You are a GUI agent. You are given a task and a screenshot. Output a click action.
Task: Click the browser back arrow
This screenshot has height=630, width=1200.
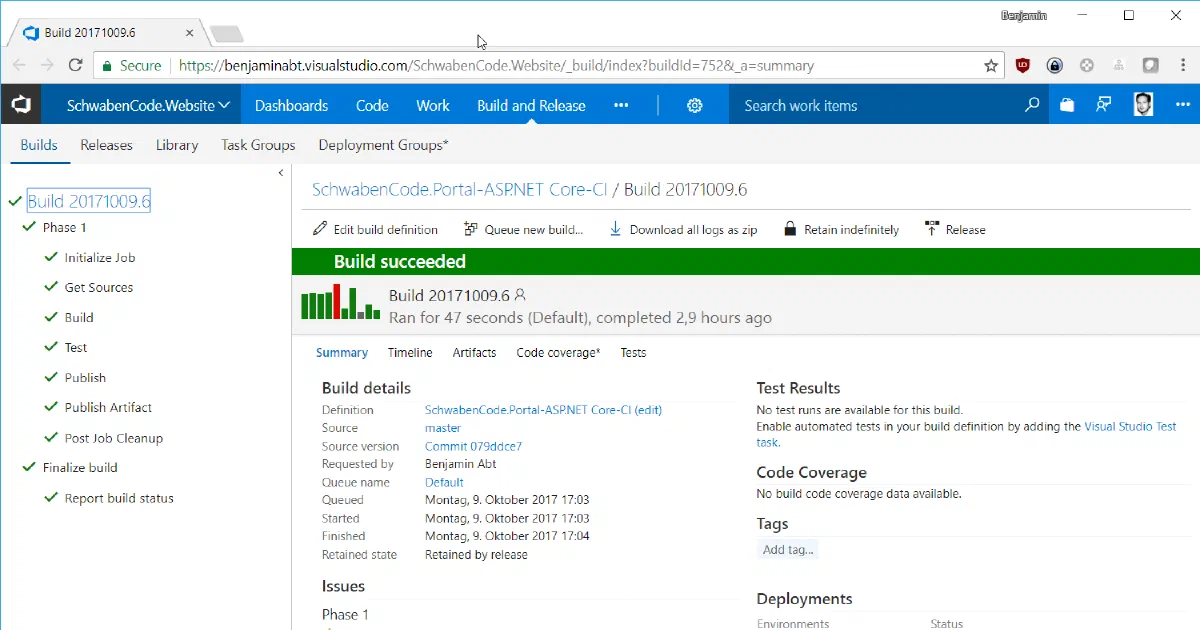coord(19,65)
